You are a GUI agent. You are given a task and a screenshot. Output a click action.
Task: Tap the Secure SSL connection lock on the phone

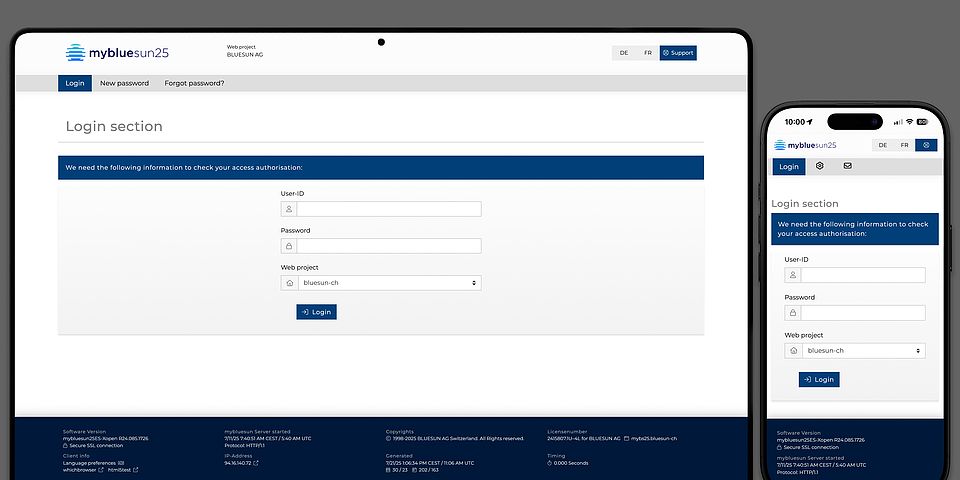pyautogui.click(x=779, y=446)
